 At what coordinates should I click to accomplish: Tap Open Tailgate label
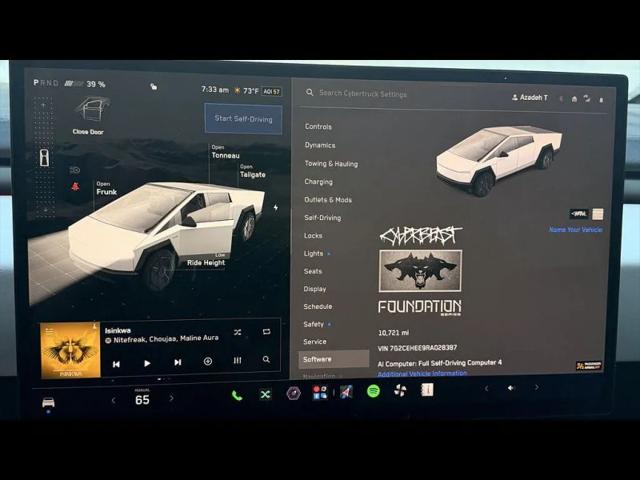[x=253, y=171]
